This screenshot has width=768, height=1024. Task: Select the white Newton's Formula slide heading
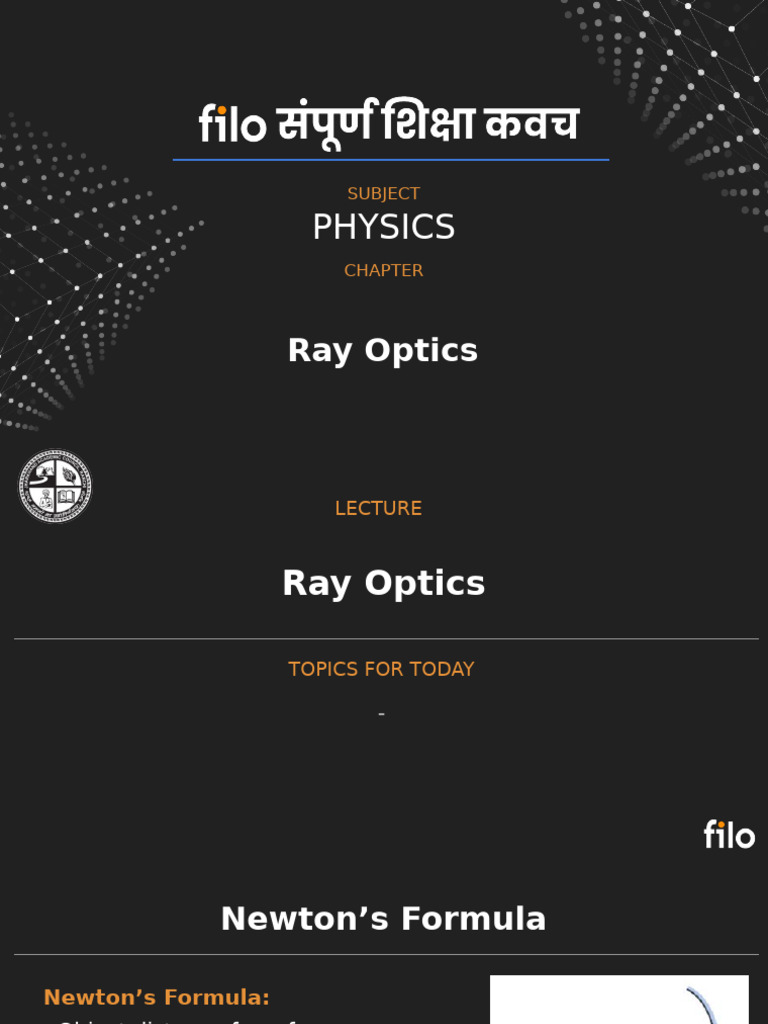(383, 919)
